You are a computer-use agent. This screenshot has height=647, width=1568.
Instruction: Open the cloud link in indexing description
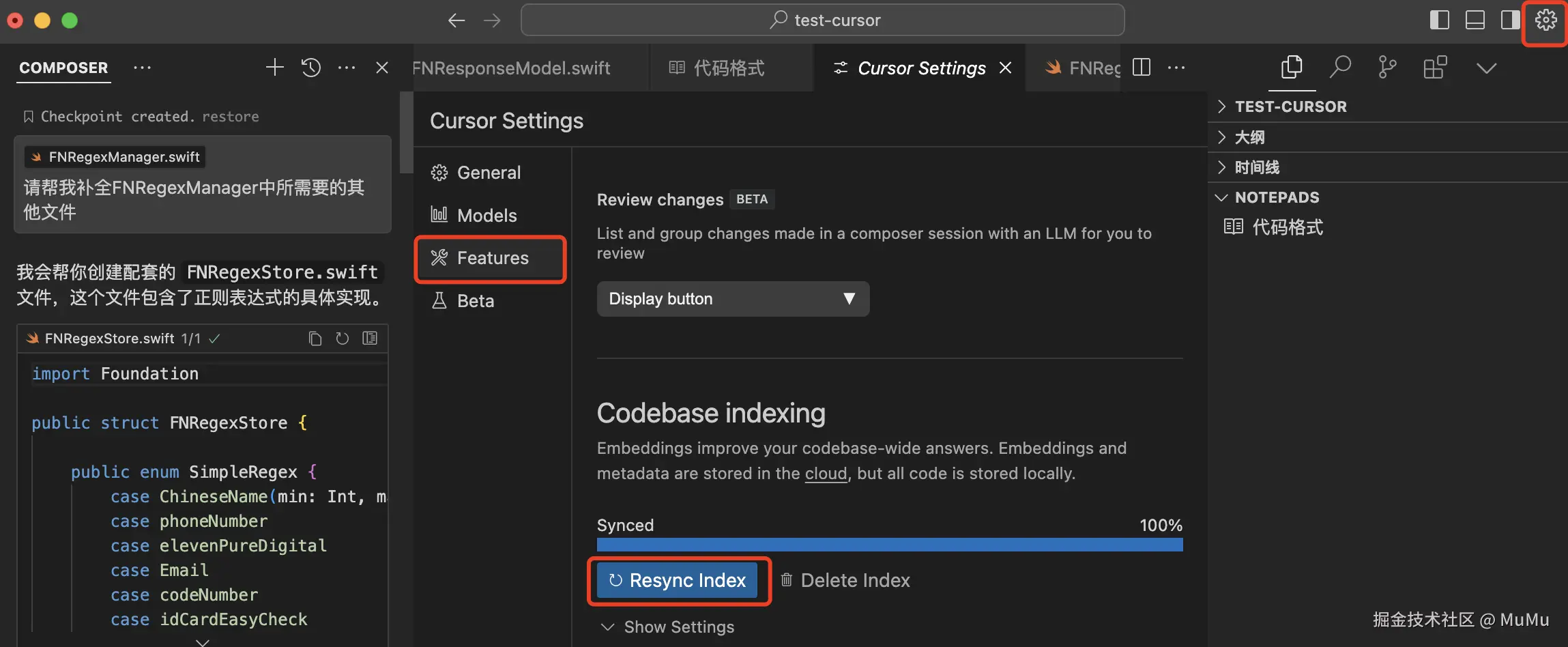(x=826, y=474)
